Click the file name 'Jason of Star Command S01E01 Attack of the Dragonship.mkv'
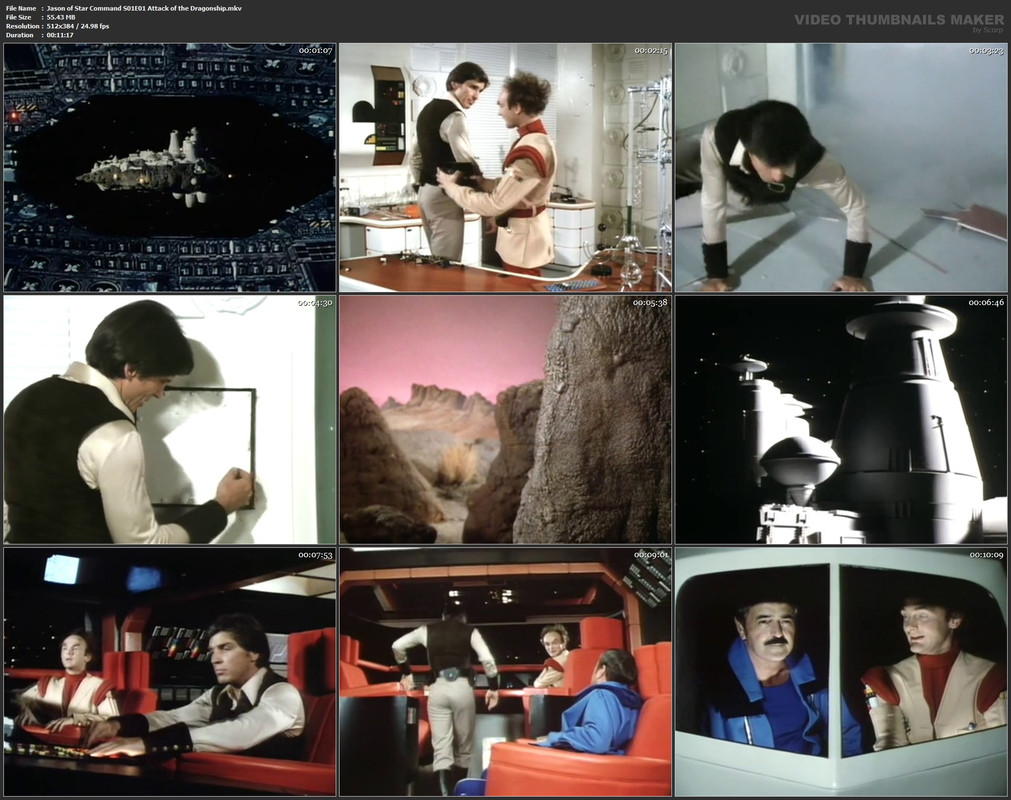The image size is (1011, 800). click(x=144, y=8)
